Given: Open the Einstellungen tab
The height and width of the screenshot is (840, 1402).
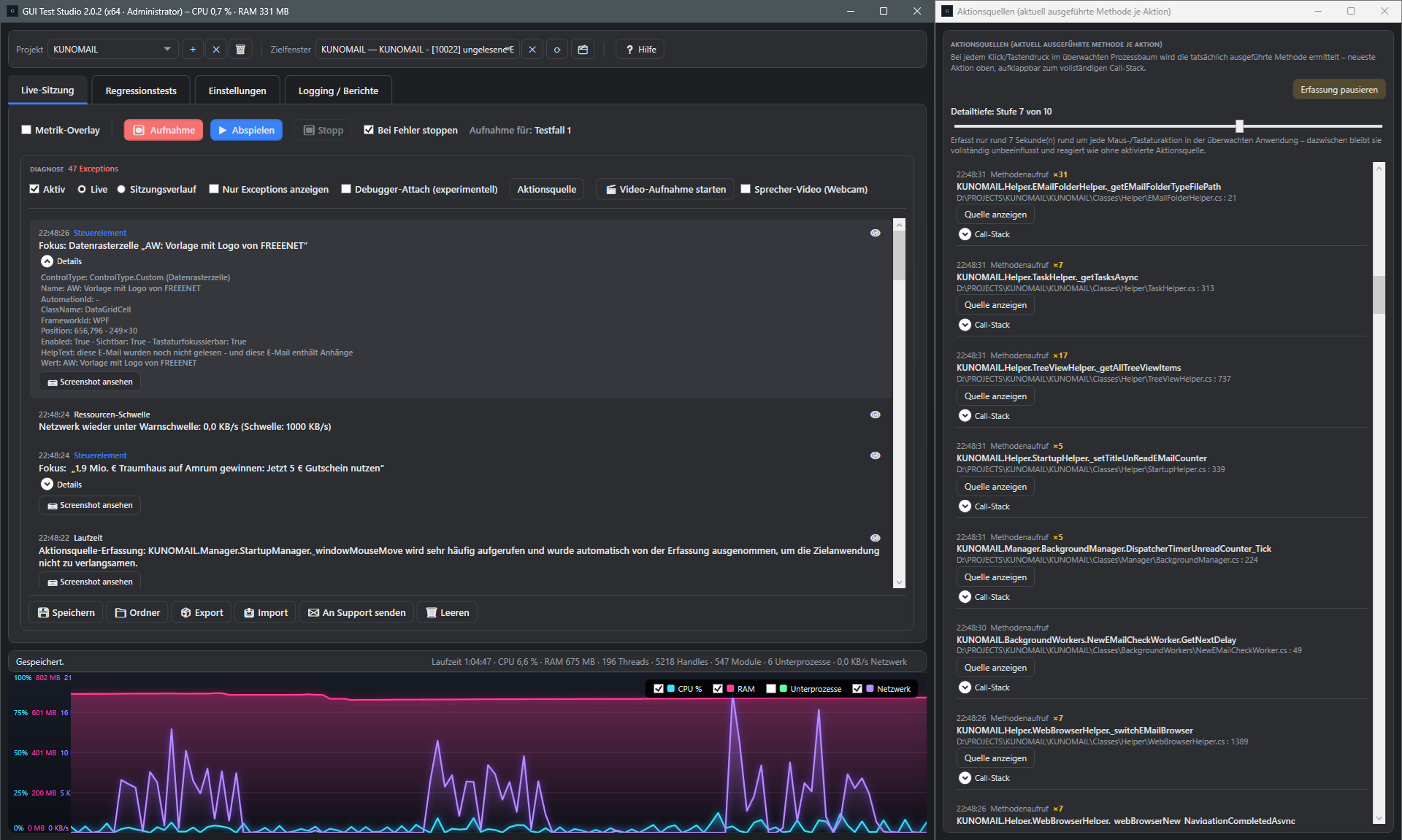Looking at the screenshot, I should tap(237, 90).
